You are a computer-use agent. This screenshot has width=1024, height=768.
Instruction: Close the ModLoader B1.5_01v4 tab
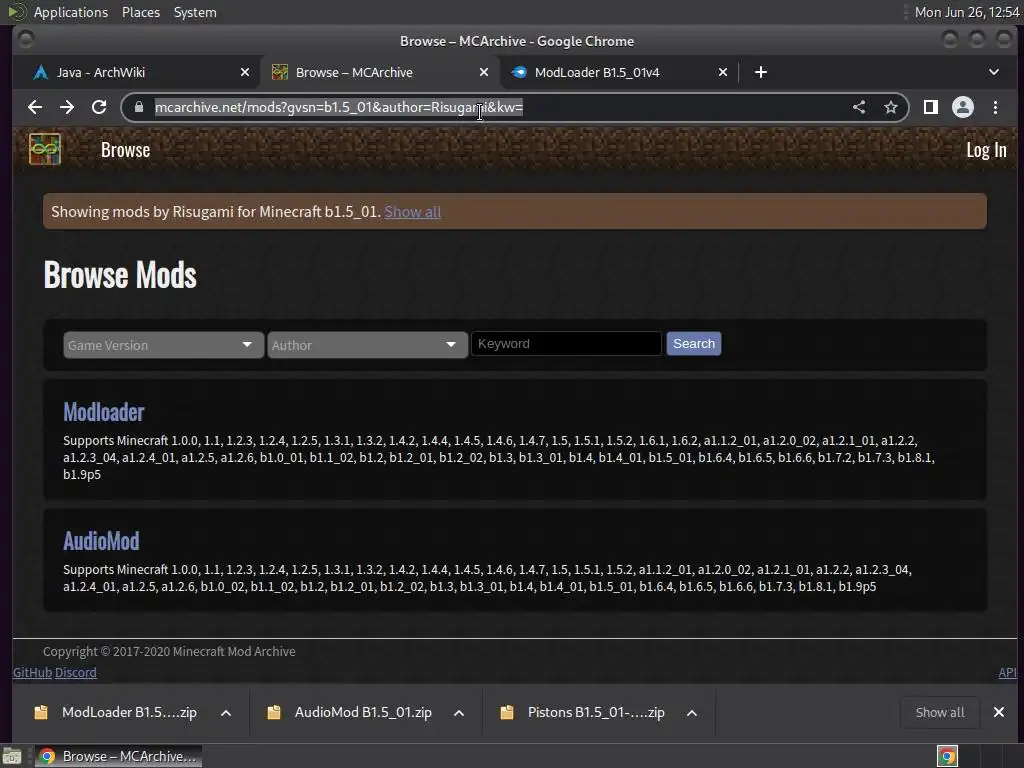723,72
